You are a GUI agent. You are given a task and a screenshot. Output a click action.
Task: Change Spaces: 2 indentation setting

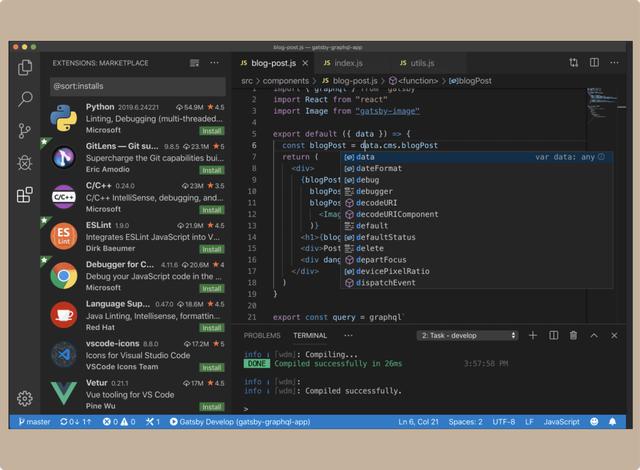[465, 422]
